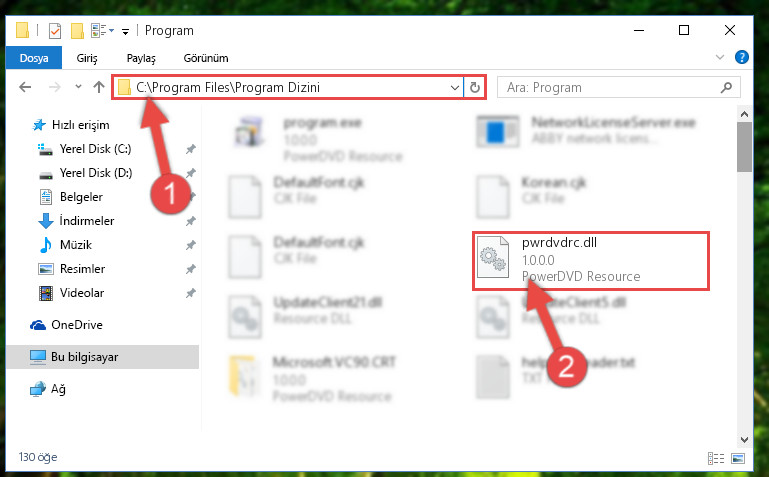Switch to details view icon
The height and width of the screenshot is (477, 769).
[x=716, y=458]
